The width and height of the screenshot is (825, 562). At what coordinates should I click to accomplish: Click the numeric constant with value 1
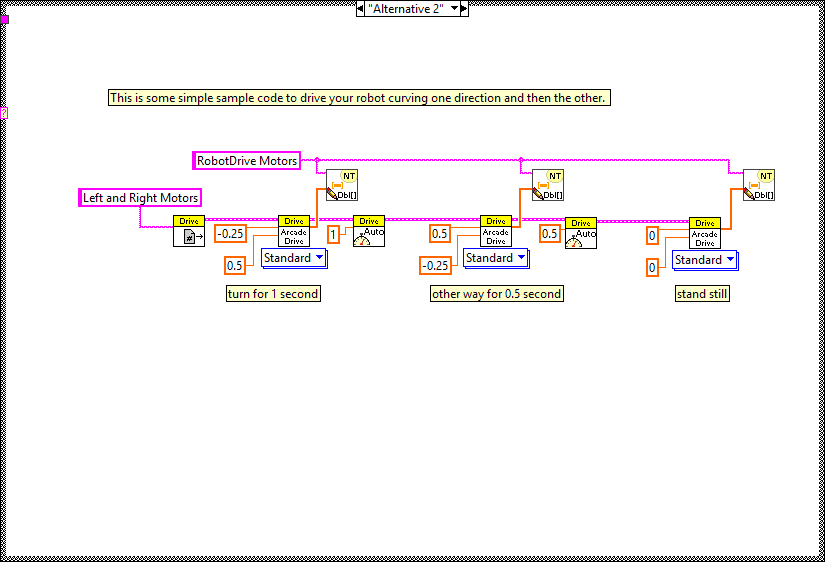(334, 234)
